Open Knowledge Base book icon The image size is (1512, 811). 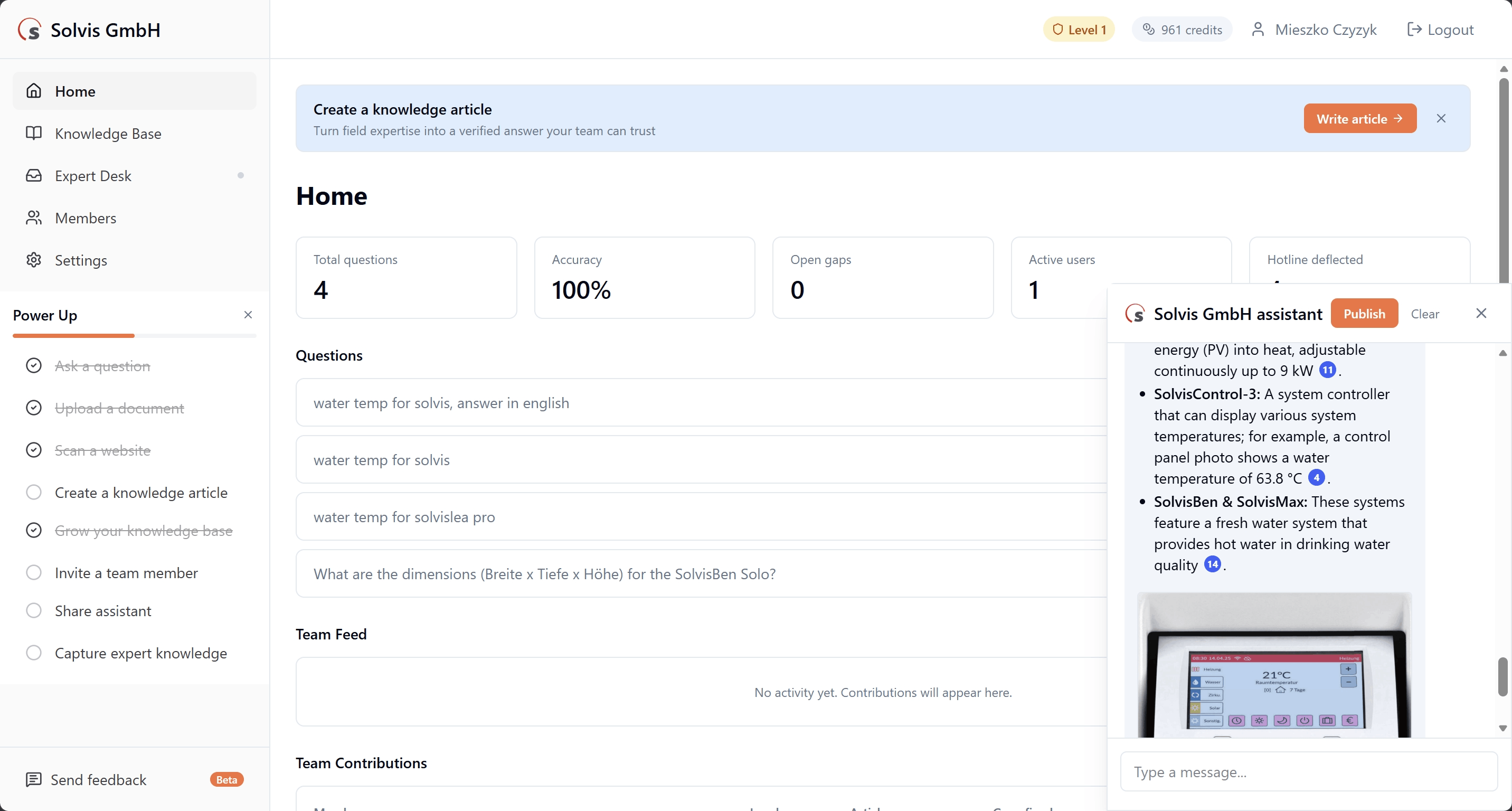[x=34, y=133]
